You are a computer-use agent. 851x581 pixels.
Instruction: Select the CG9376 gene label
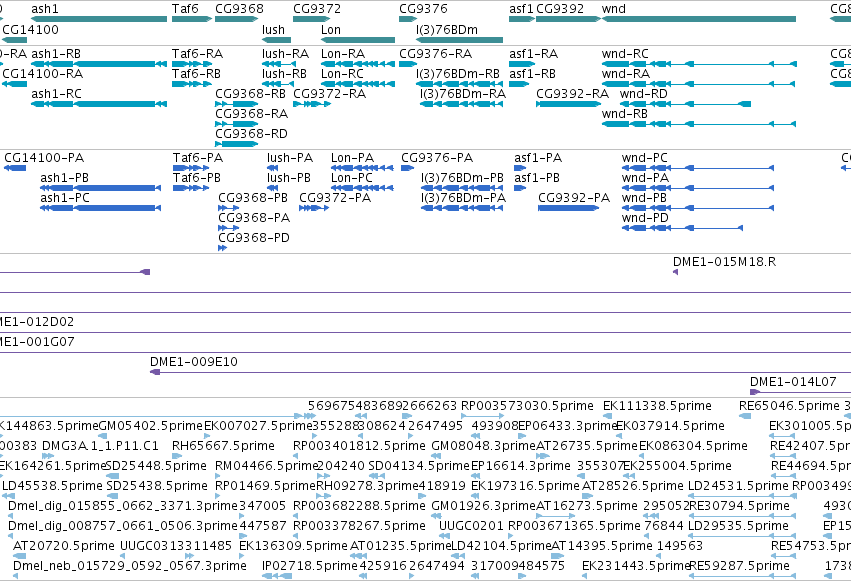(x=423, y=9)
